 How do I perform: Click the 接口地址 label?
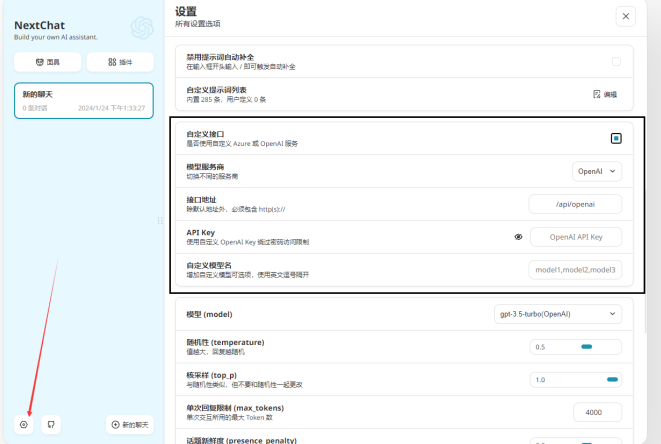[202, 200]
